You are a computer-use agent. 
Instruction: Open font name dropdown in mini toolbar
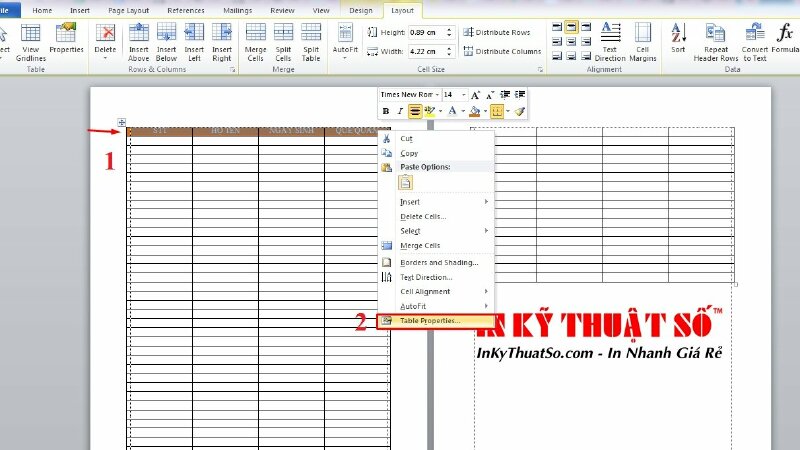pos(437,95)
